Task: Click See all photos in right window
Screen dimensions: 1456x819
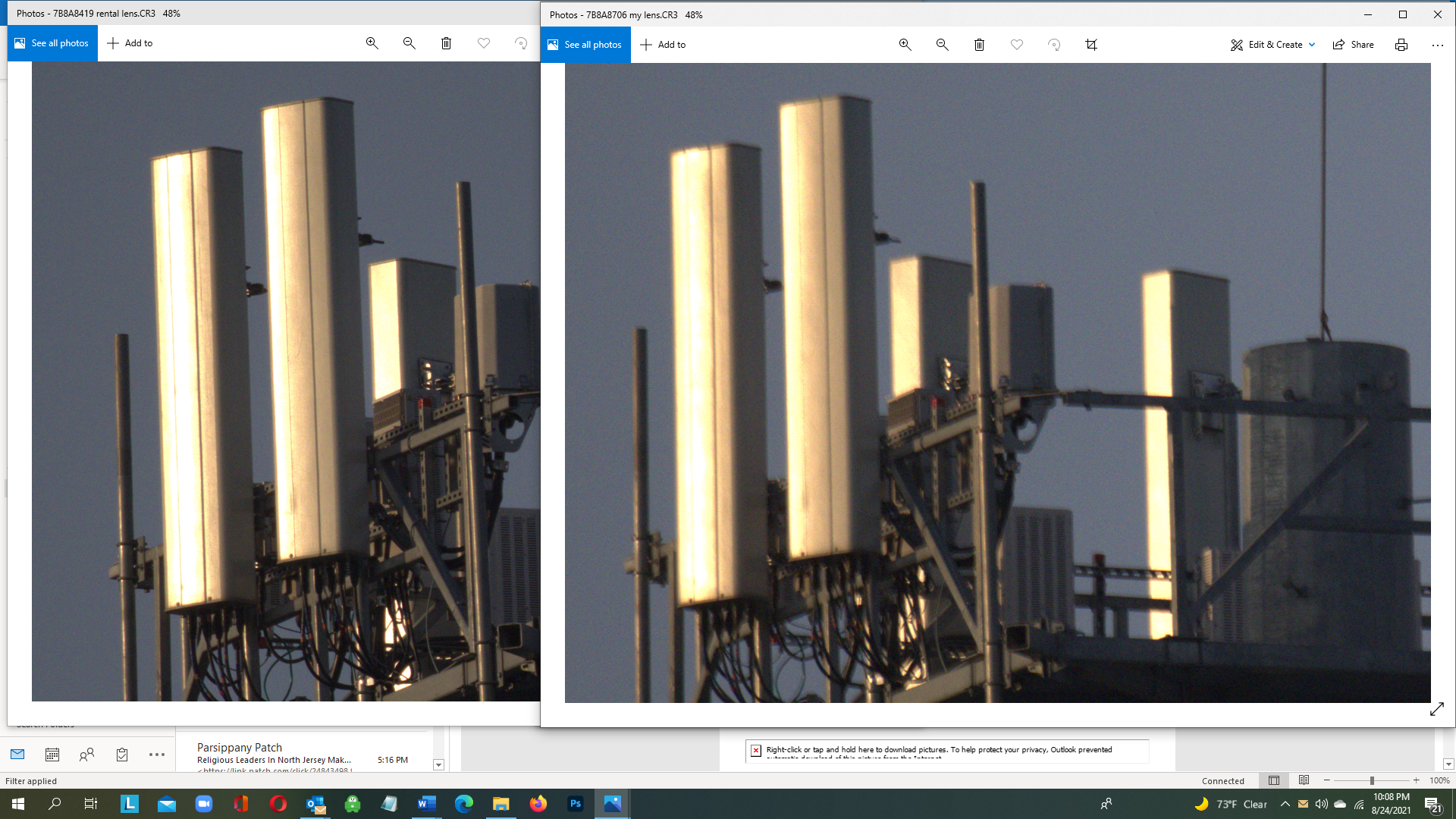Action: pyautogui.click(x=585, y=45)
